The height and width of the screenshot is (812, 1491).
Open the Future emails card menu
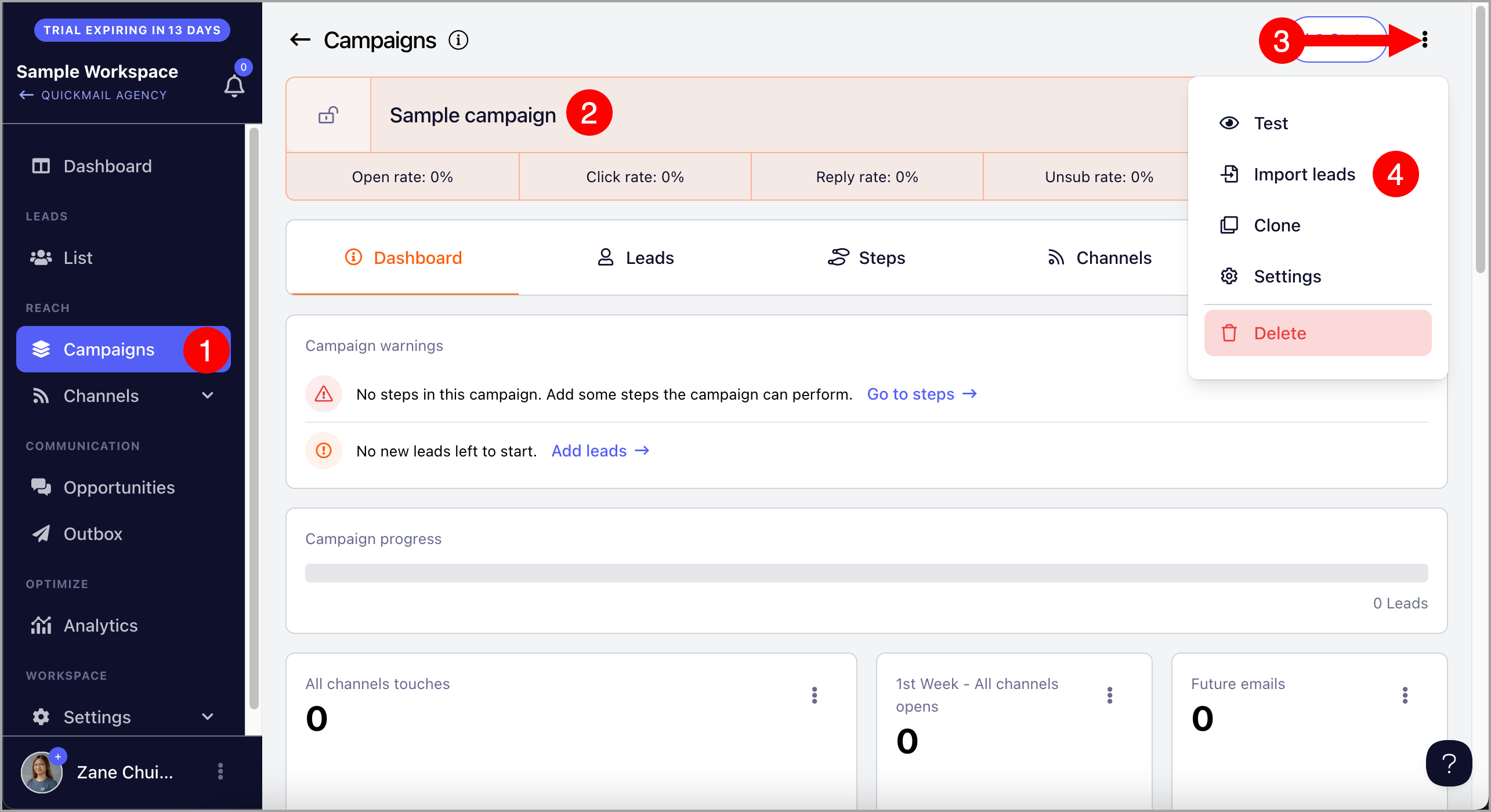click(x=1405, y=695)
